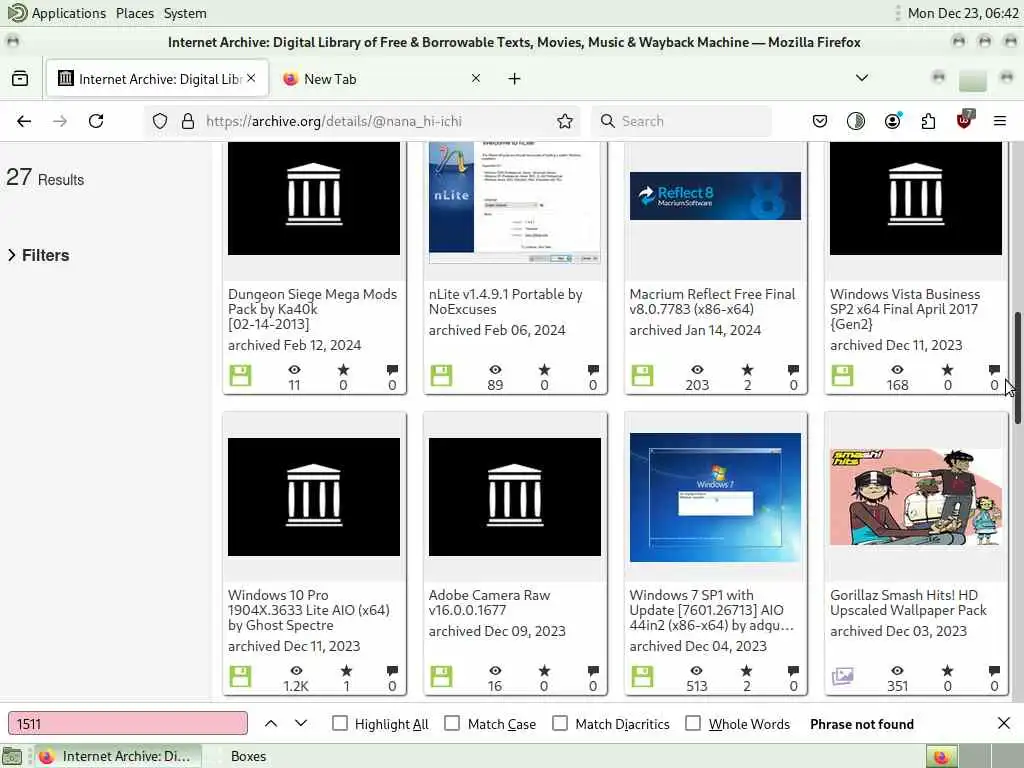Go back to the previous page

click(x=24, y=121)
